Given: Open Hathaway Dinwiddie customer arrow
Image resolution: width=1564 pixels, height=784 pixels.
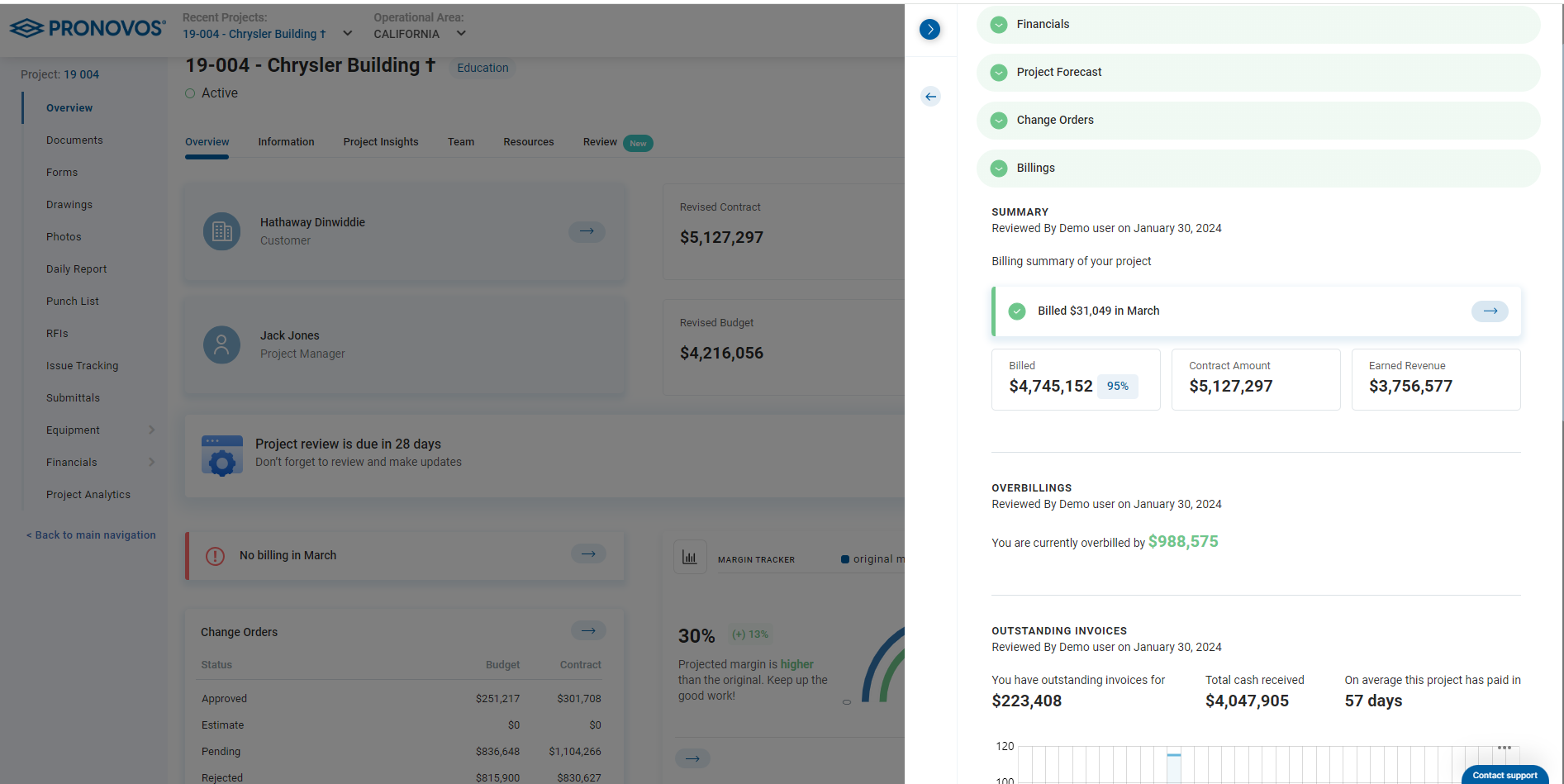Looking at the screenshot, I should [587, 231].
